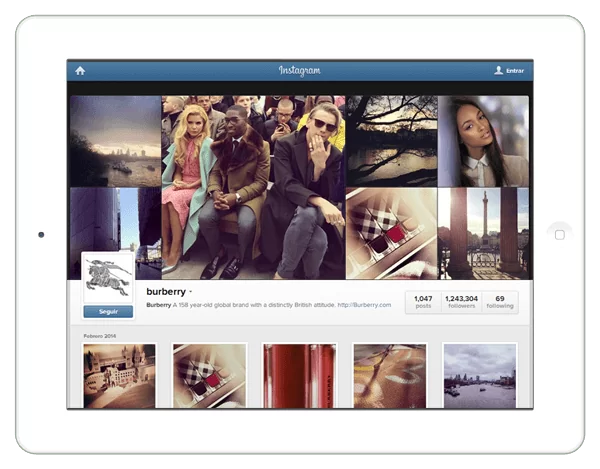The image size is (600, 469).
Task: Click the Instagram logo in header
Action: (x=299, y=71)
